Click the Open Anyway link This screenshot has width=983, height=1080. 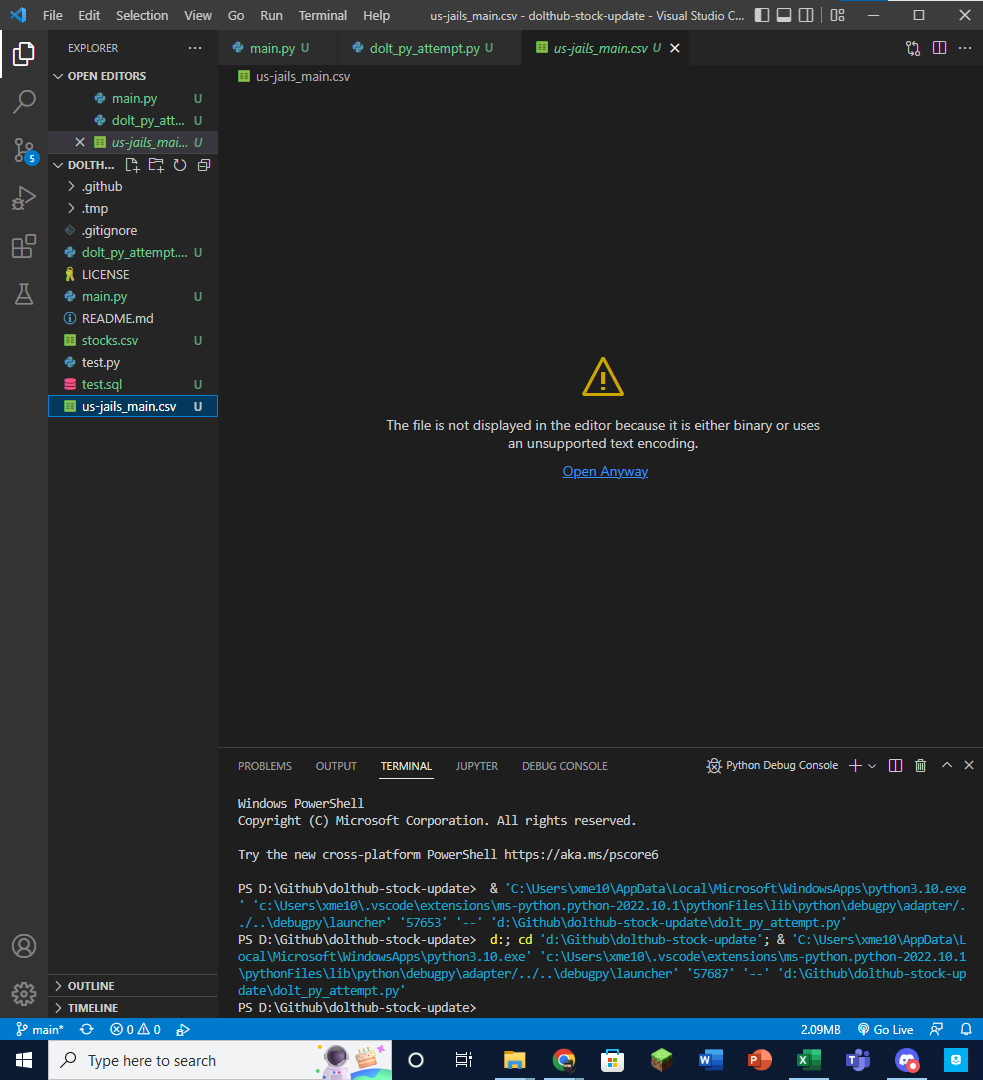click(x=605, y=471)
